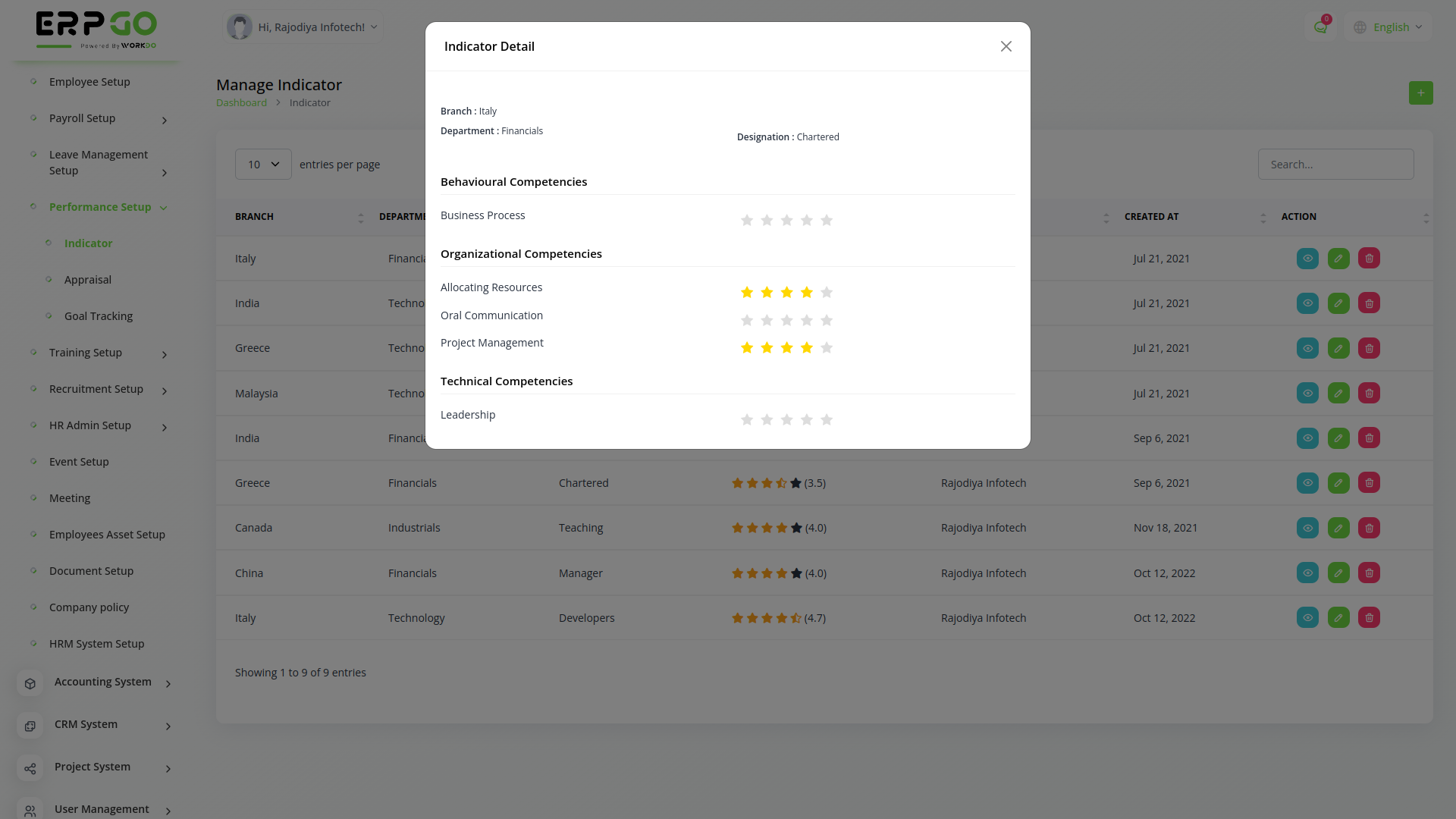The width and height of the screenshot is (1456, 819).
Task: Rate Oral Communication five stars
Action: point(827,320)
